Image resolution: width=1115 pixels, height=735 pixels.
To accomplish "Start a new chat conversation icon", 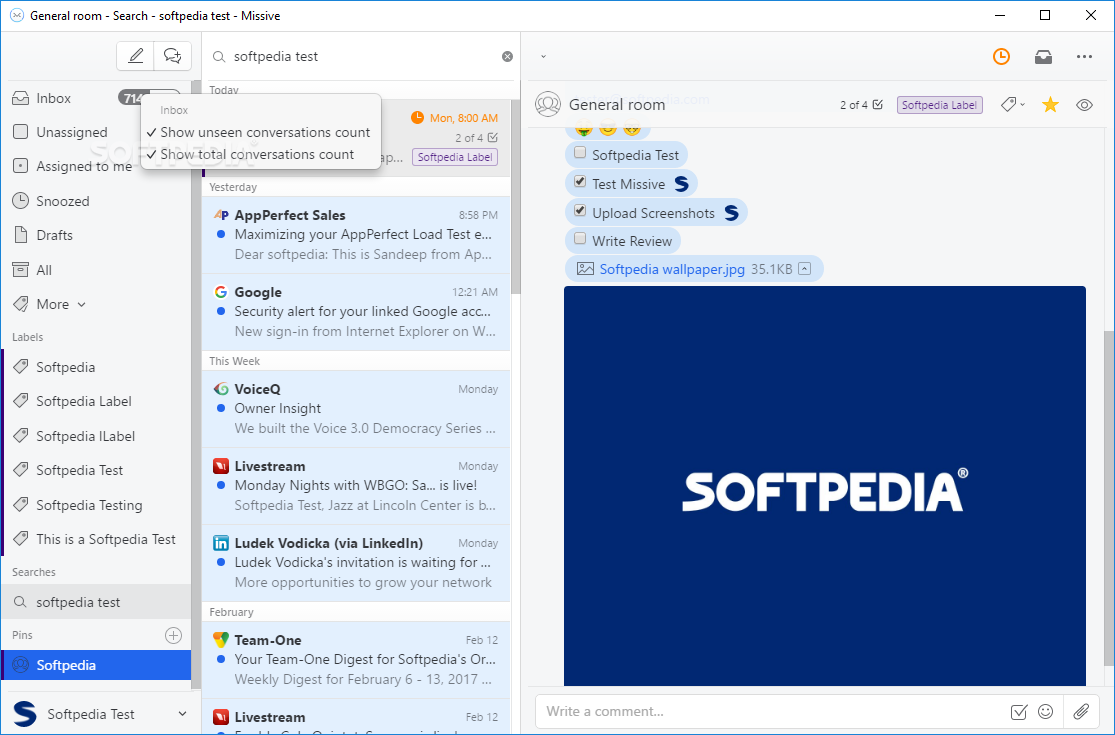I will coord(172,56).
